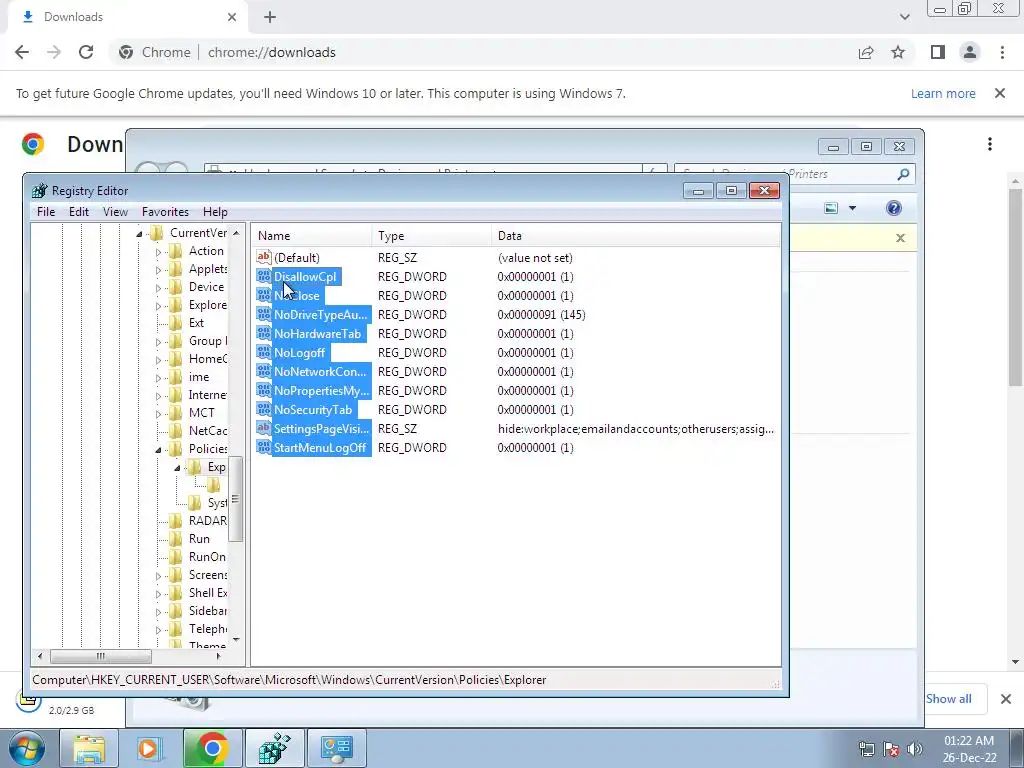The width and height of the screenshot is (1024, 768).
Task: Click the NoLogoff value icon
Action: [x=264, y=352]
